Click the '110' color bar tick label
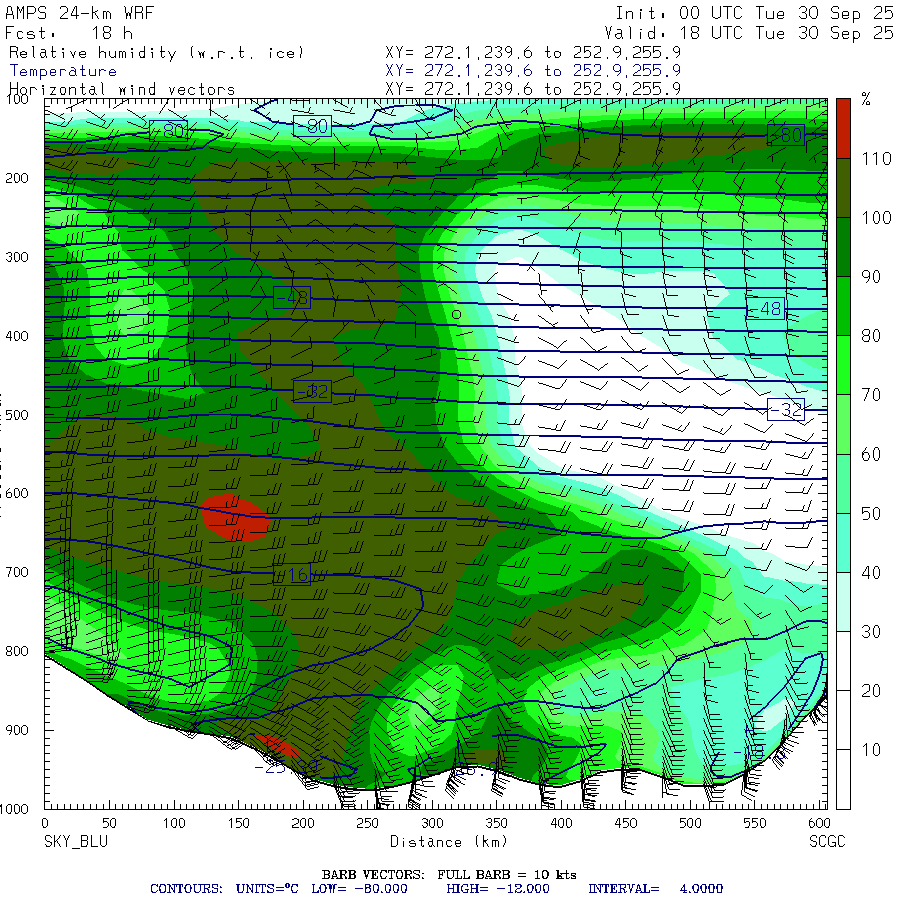900x900 pixels. [x=876, y=159]
